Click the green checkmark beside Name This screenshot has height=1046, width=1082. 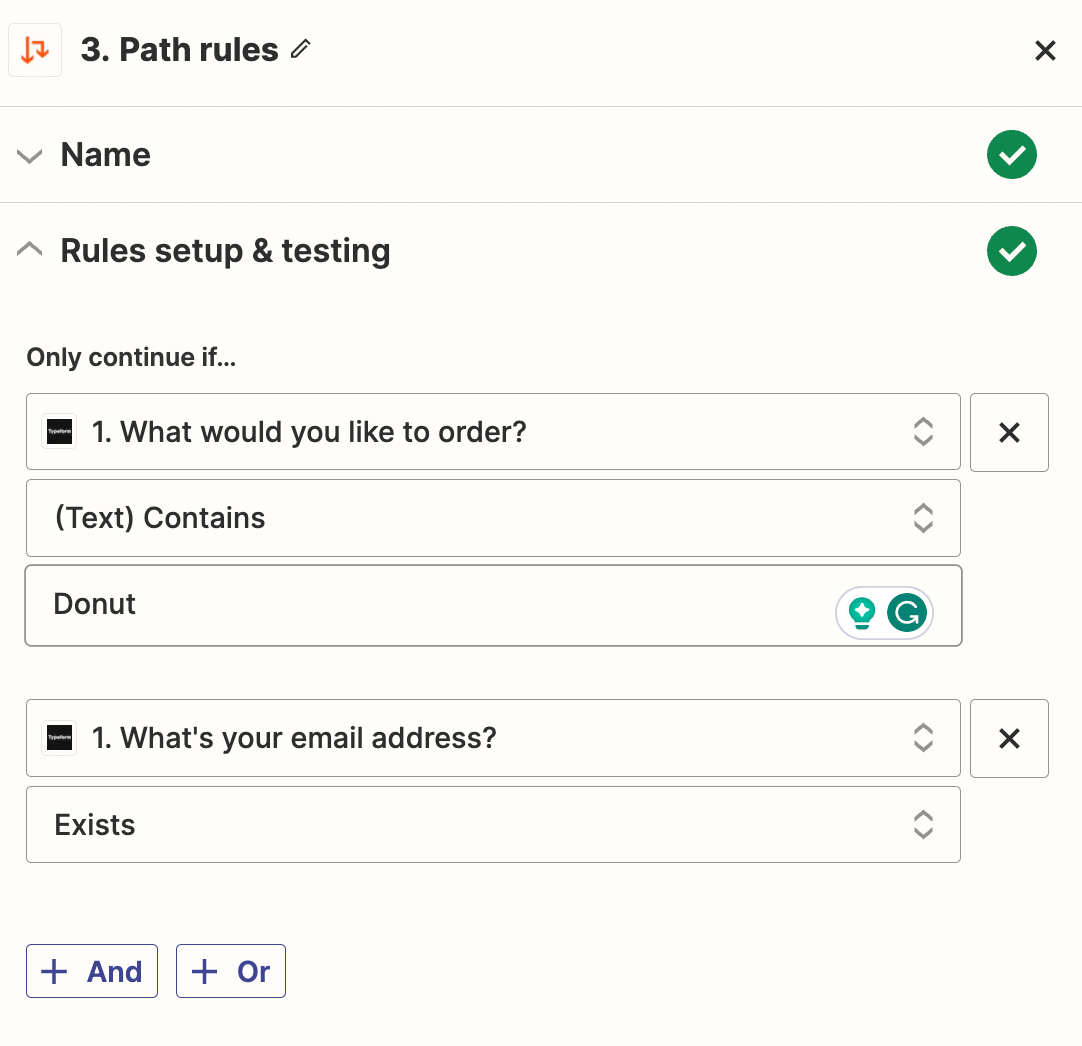point(1011,155)
